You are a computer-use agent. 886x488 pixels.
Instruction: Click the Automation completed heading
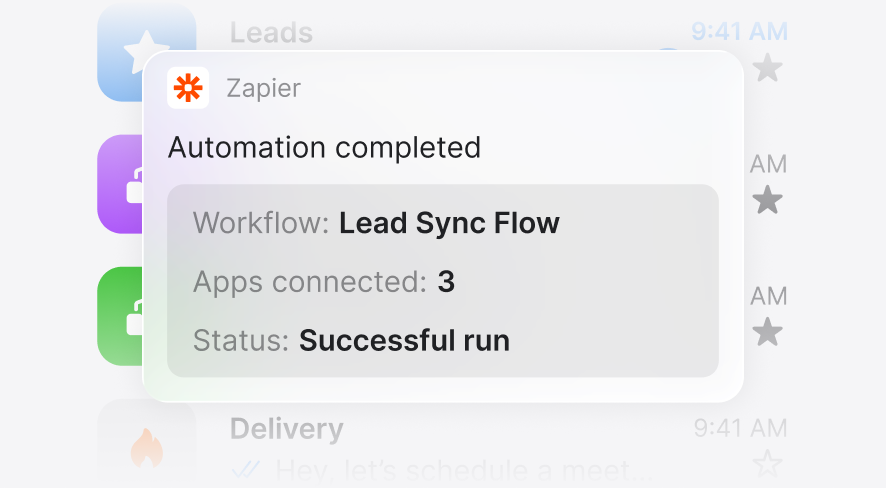pyautogui.click(x=324, y=147)
